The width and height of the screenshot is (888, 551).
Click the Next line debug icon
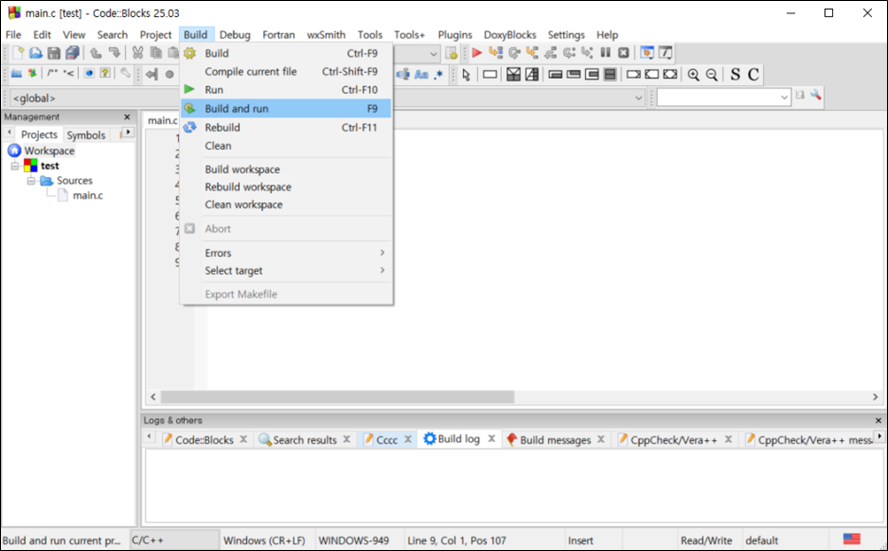pyautogui.click(x=514, y=53)
